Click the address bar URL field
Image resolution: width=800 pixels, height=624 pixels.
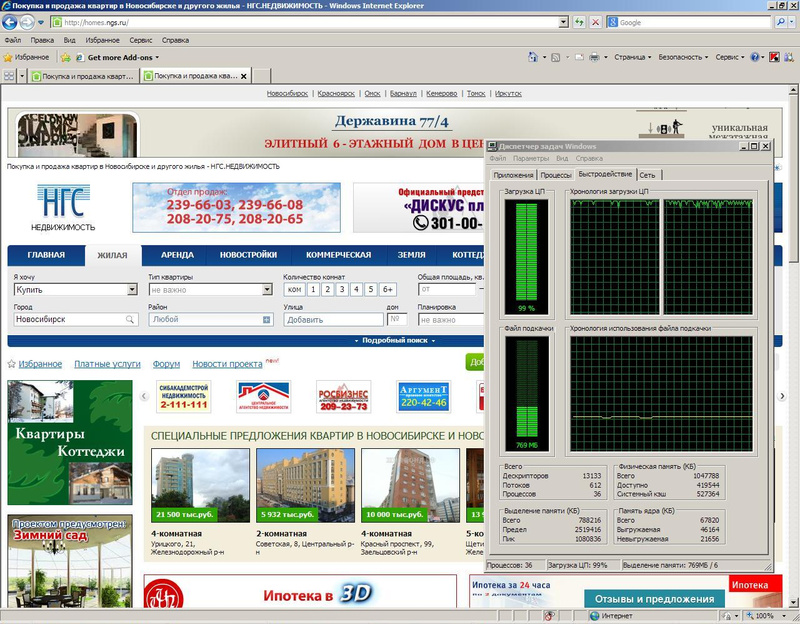[305, 22]
